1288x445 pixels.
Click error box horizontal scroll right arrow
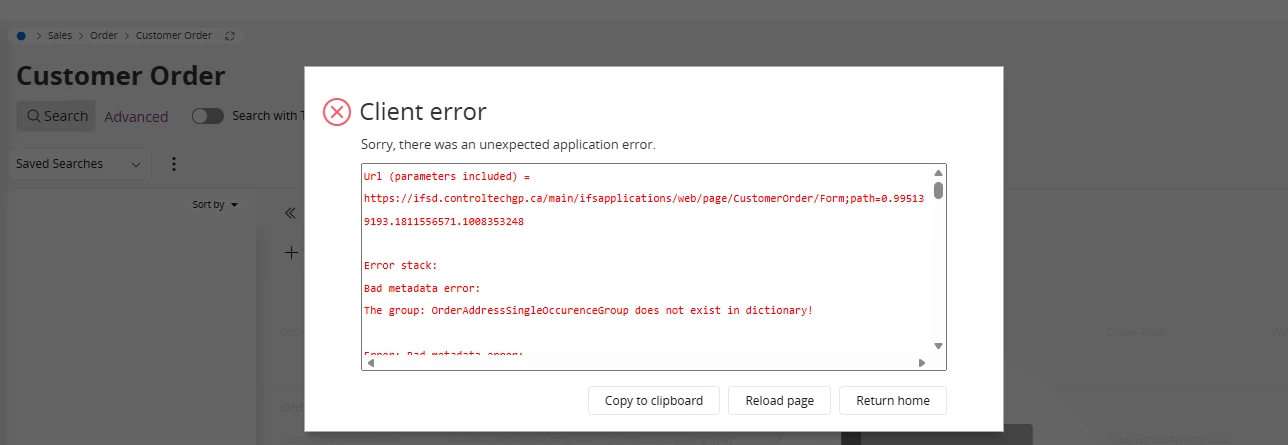click(x=922, y=362)
